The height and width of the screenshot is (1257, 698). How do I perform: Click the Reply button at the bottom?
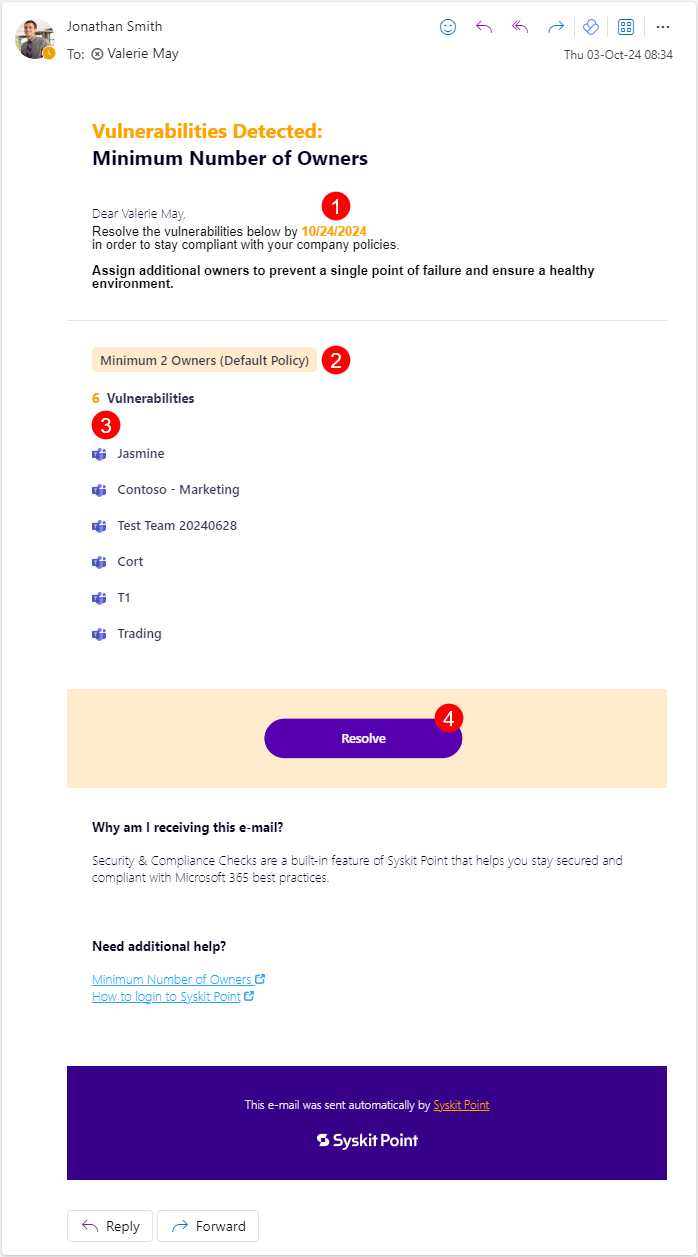pos(109,1225)
